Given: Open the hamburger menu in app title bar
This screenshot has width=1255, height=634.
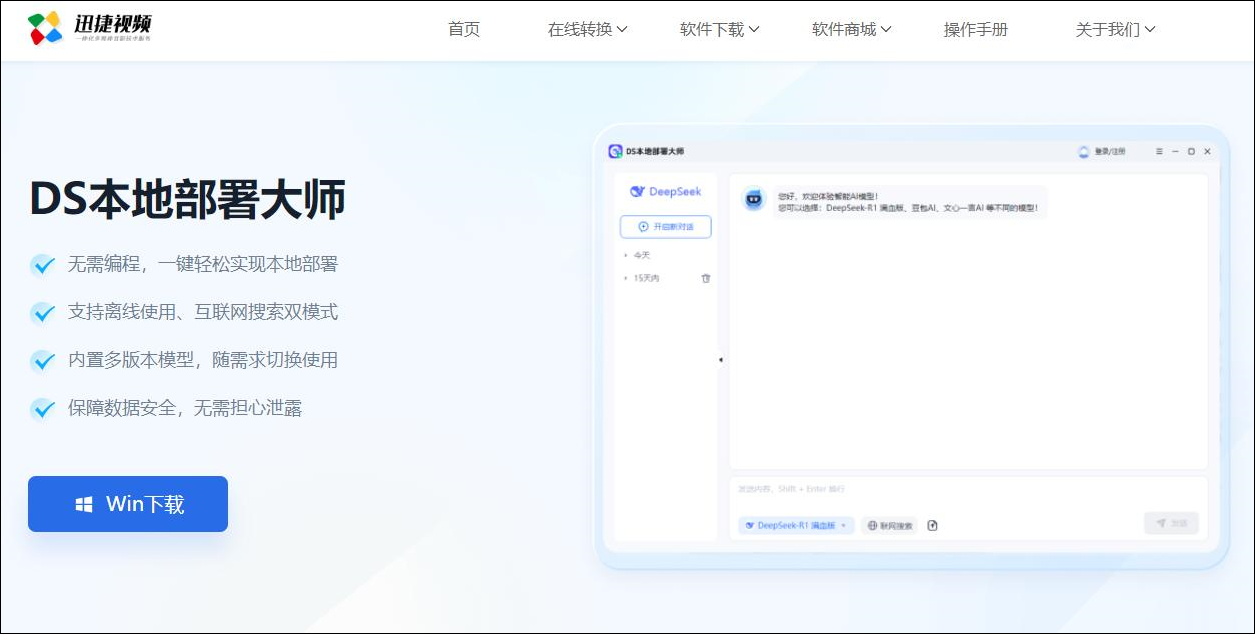Looking at the screenshot, I should (x=1159, y=152).
